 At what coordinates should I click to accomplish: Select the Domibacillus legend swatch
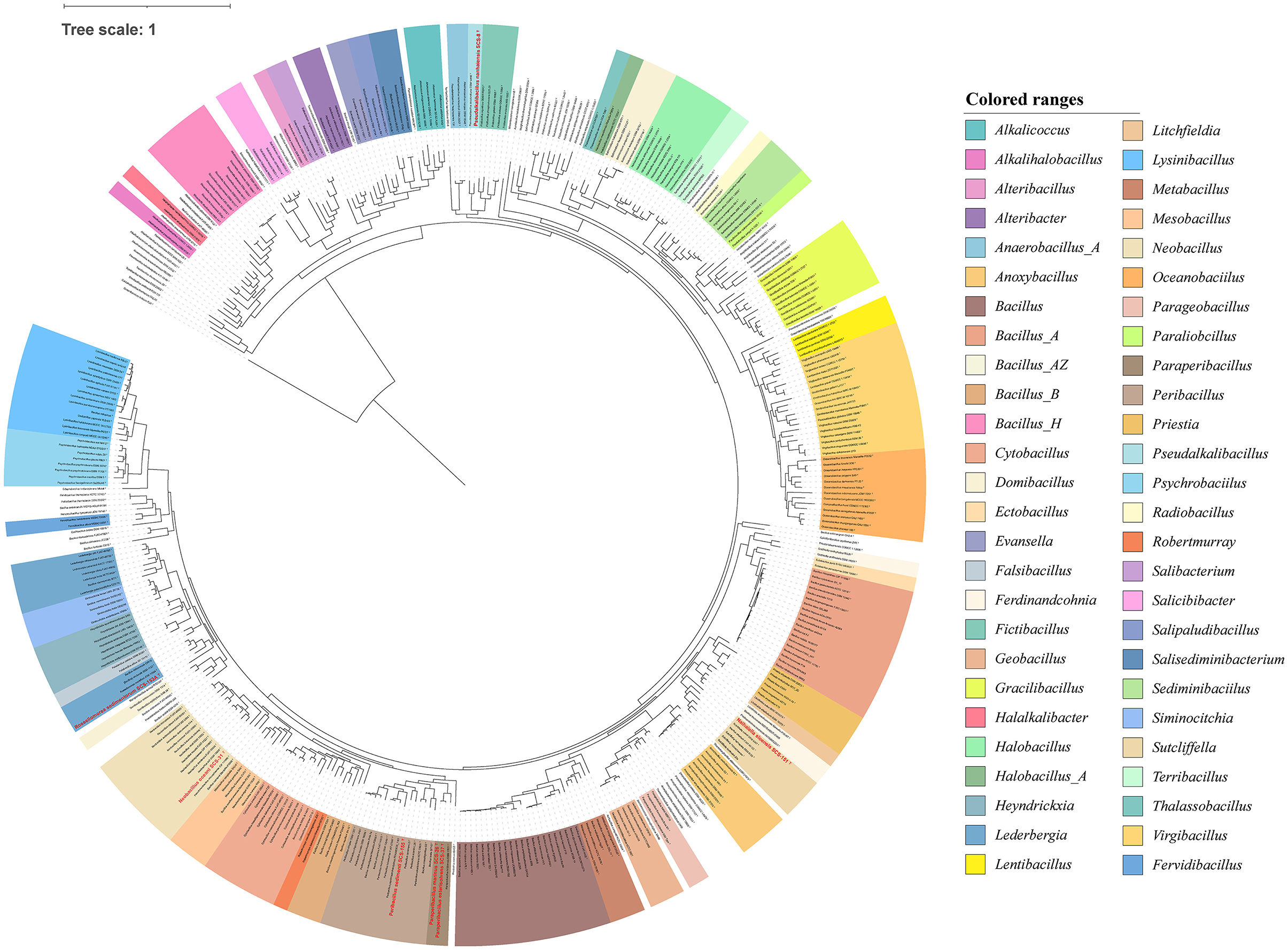click(975, 482)
